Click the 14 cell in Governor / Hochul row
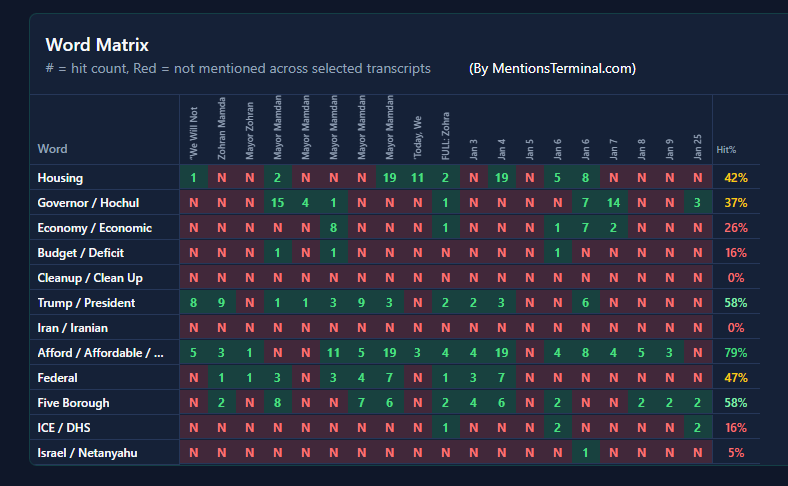 [614, 203]
